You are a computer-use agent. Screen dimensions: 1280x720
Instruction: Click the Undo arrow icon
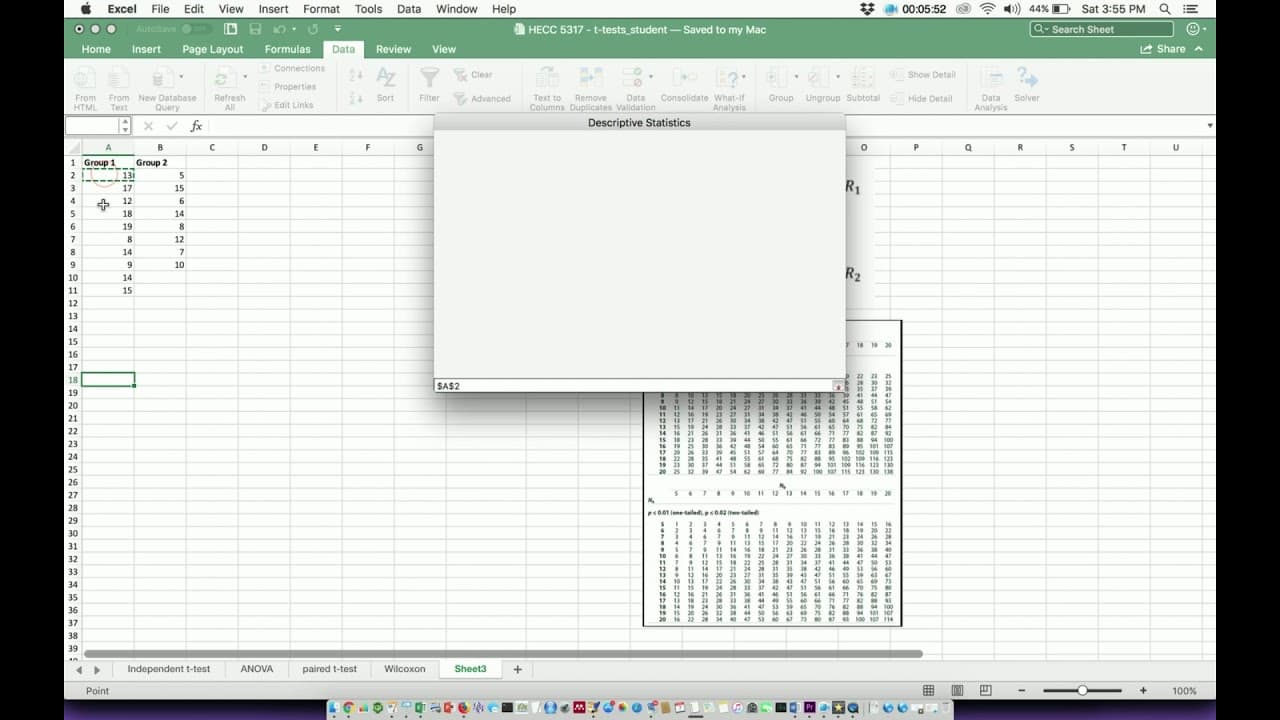tap(280, 29)
